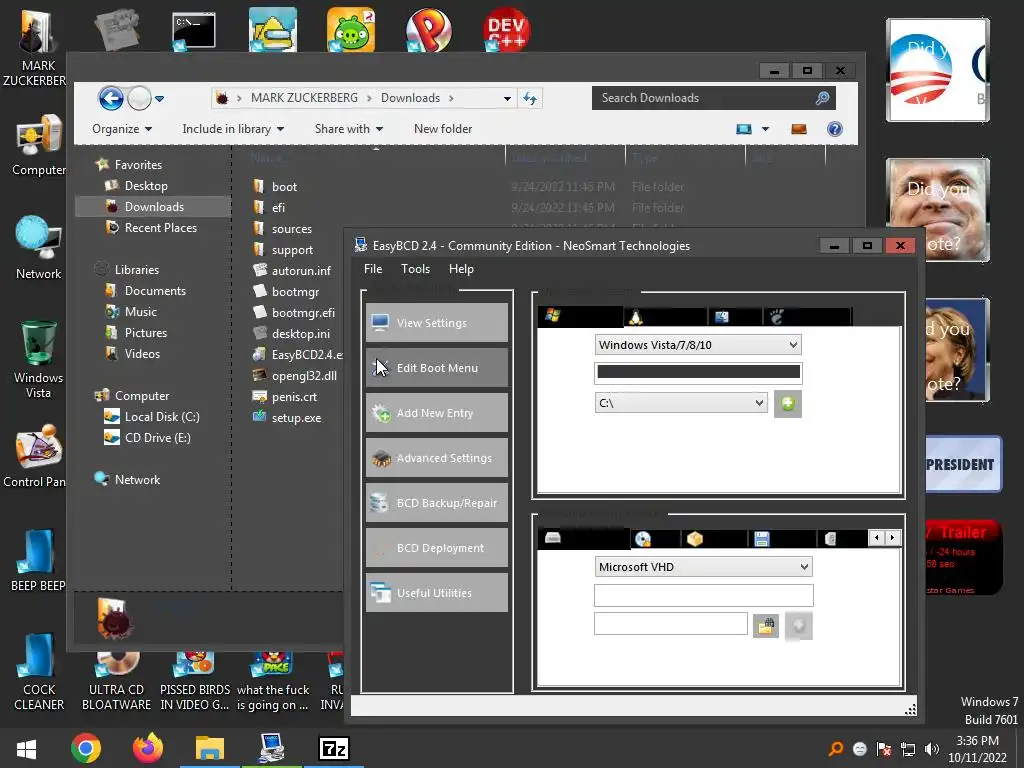Screen dimensions: 1024x768
Task: Select the disk image drive tab
Action: point(584,538)
